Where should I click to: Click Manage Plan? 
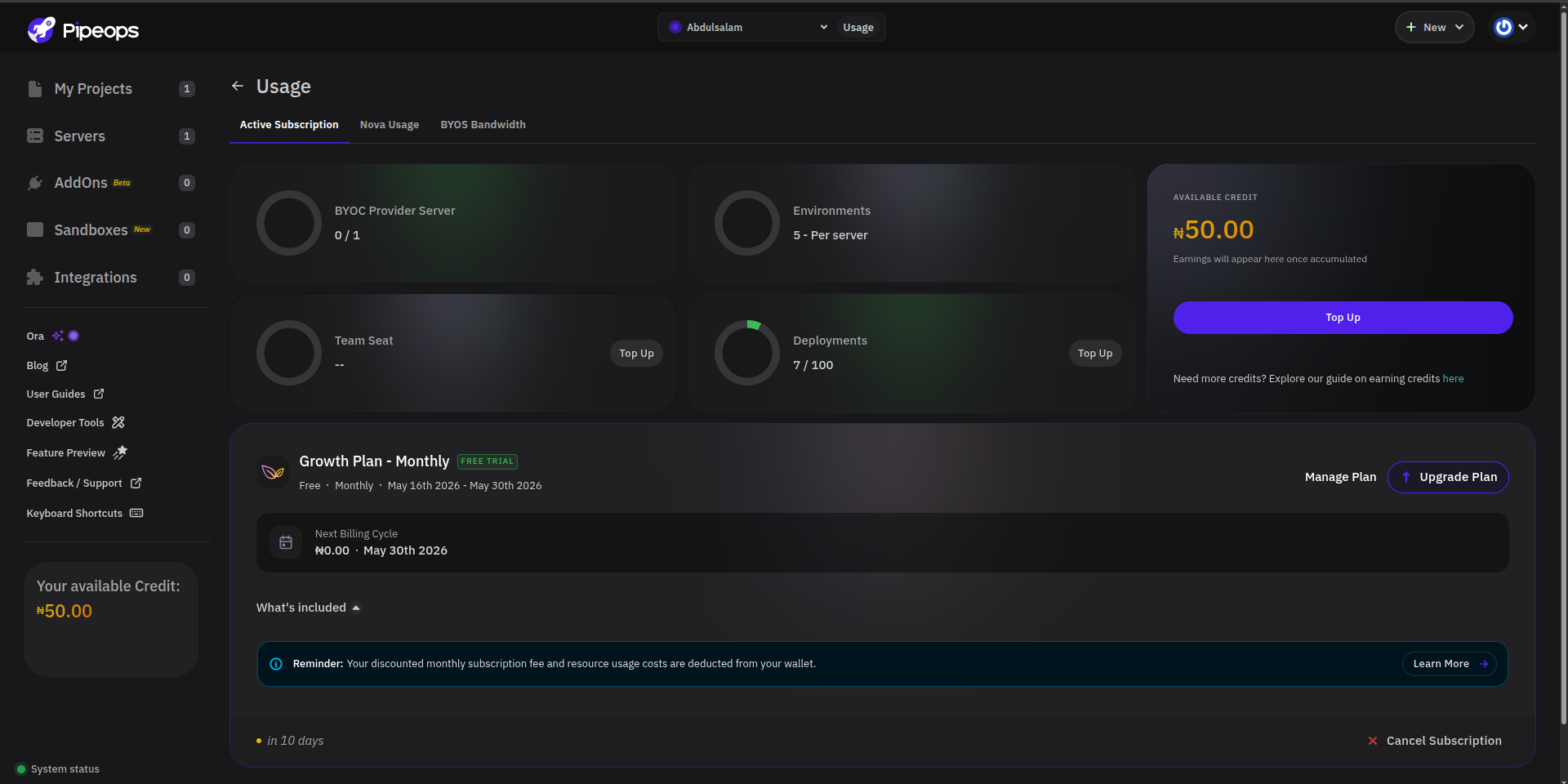[1340, 477]
